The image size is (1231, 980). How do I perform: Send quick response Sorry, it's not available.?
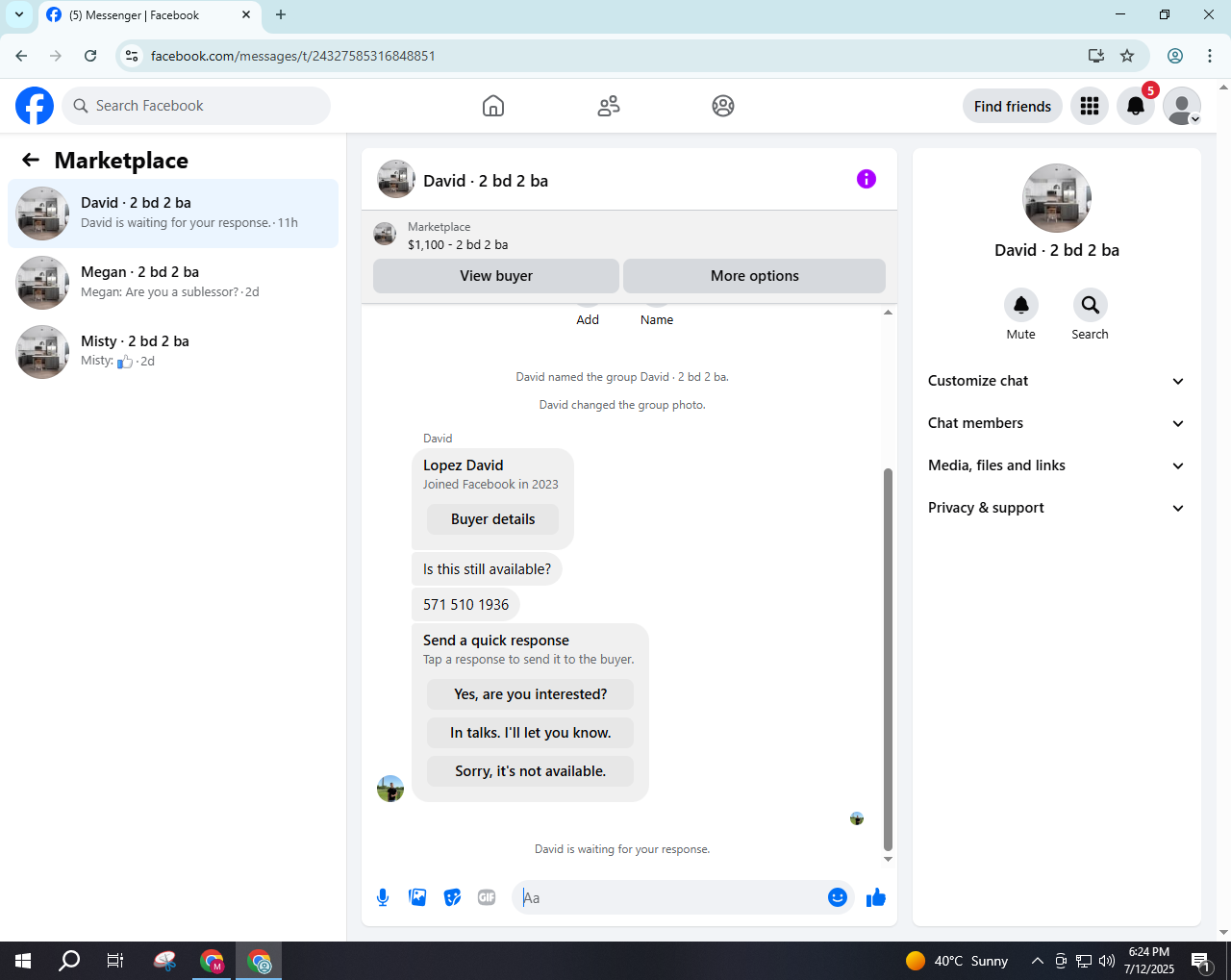[x=531, y=771]
